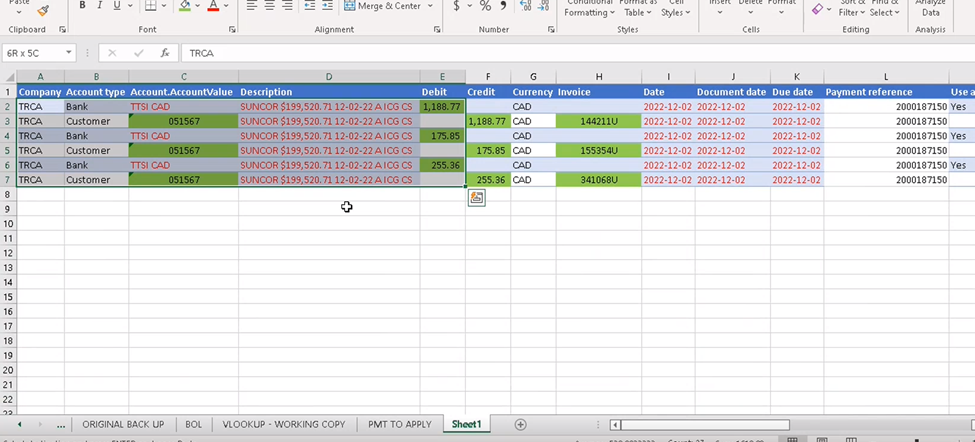
Task: Open Underline style dropdown arrow
Action: (x=130, y=6)
